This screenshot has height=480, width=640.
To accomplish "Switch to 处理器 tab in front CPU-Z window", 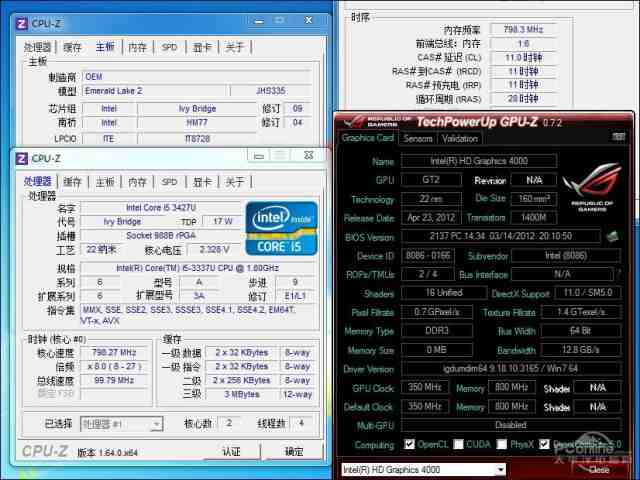I will pos(38,181).
